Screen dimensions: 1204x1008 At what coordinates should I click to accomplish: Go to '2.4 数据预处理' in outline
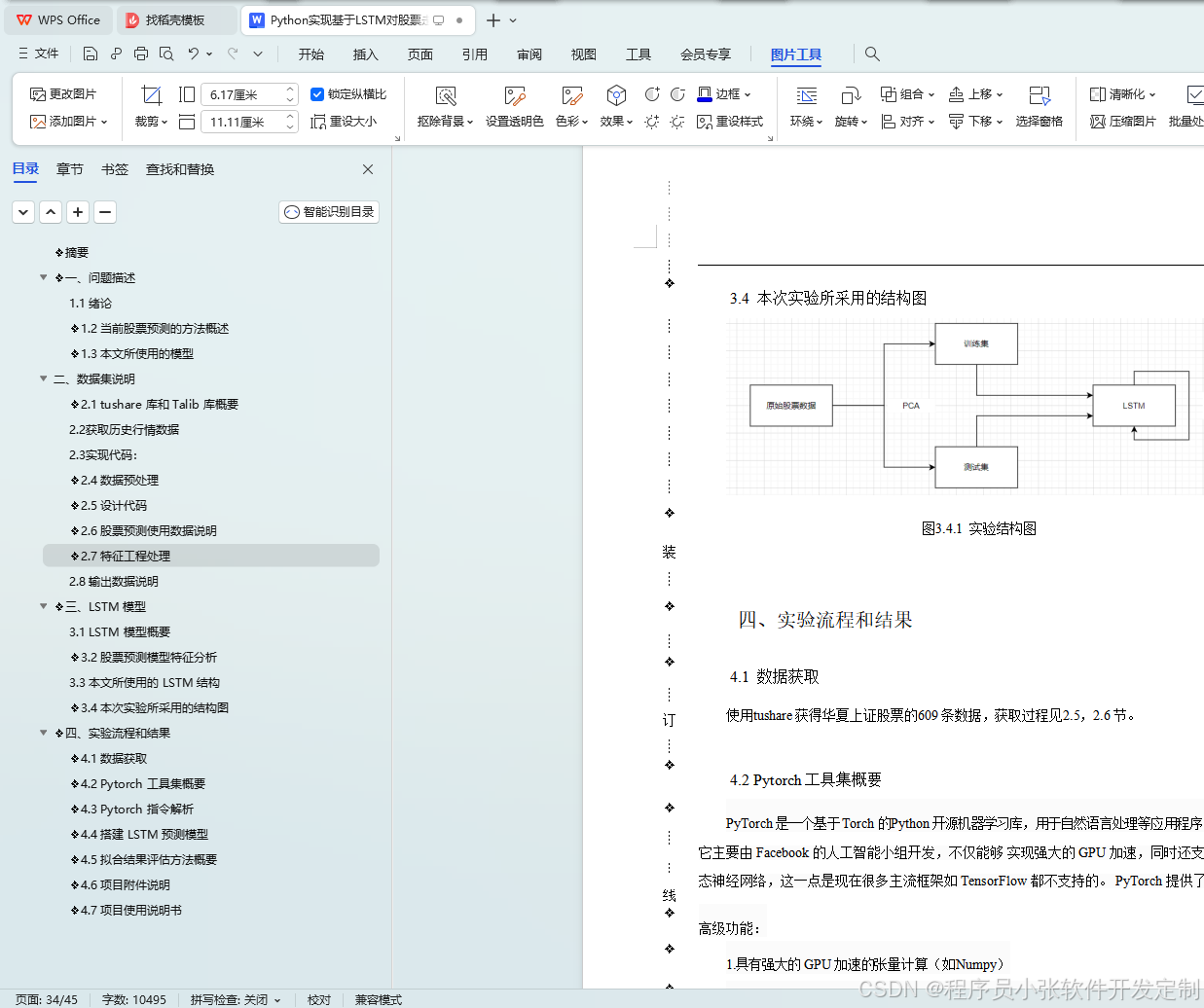point(119,480)
